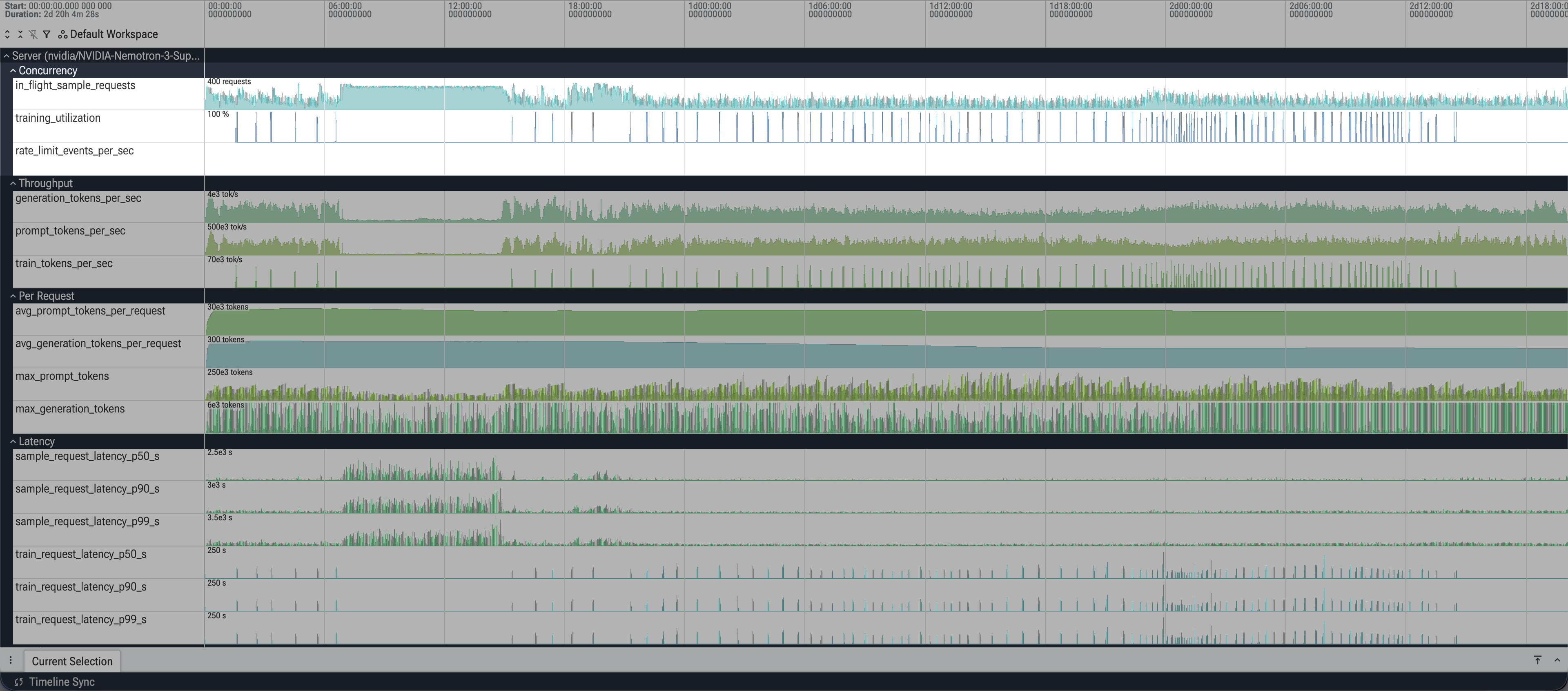The width and height of the screenshot is (1568, 691).
Task: Click the 100 % scale label
Action: [218, 114]
